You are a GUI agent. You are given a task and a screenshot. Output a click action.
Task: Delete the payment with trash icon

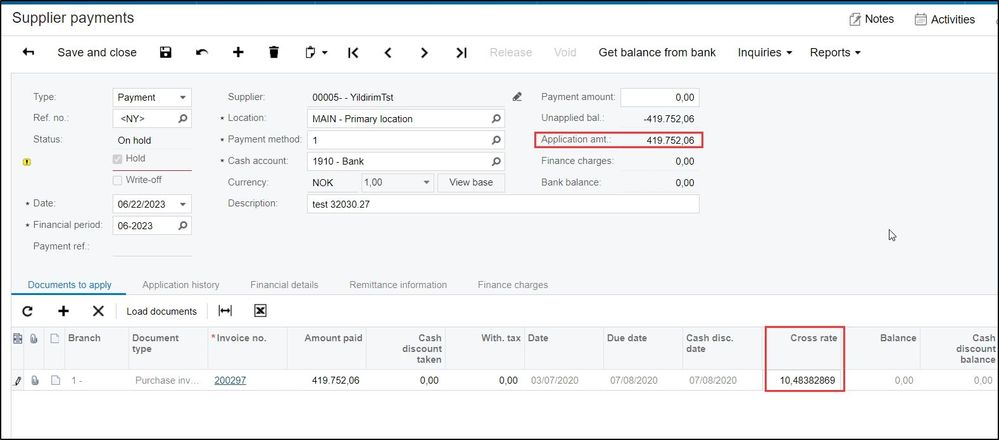pos(274,52)
